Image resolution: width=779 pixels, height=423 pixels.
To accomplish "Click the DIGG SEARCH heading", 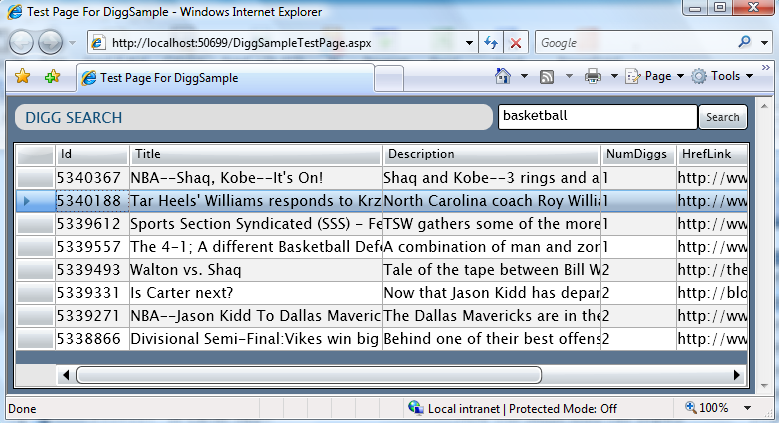I will [74, 118].
